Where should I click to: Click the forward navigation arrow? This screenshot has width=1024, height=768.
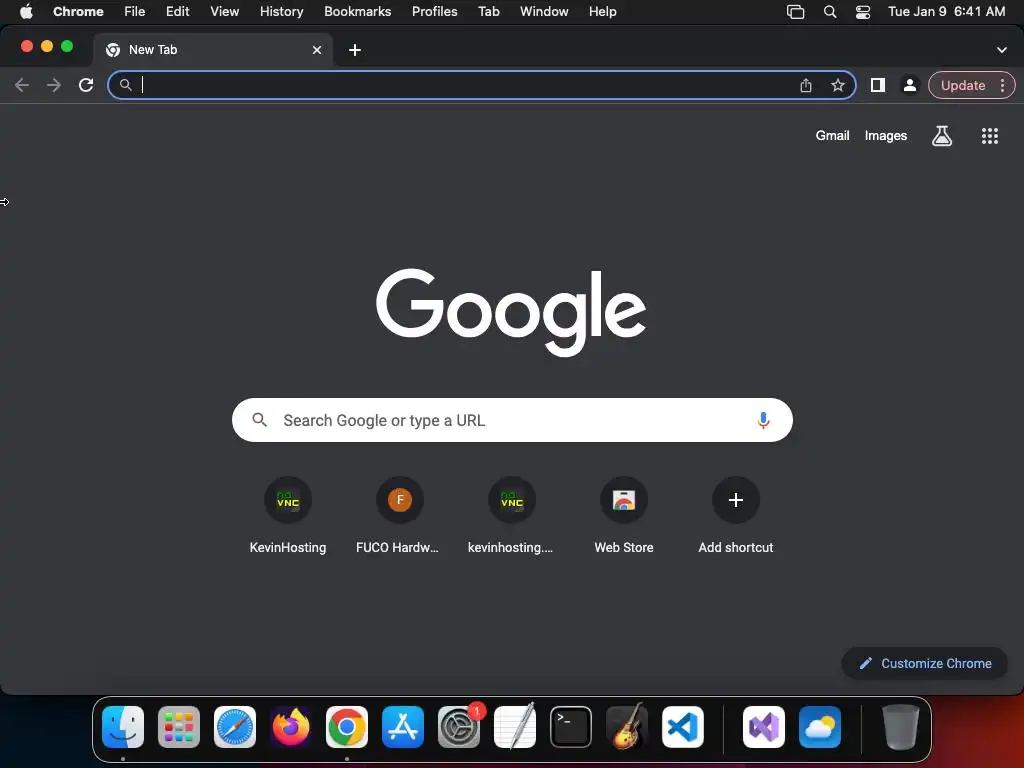(54, 85)
